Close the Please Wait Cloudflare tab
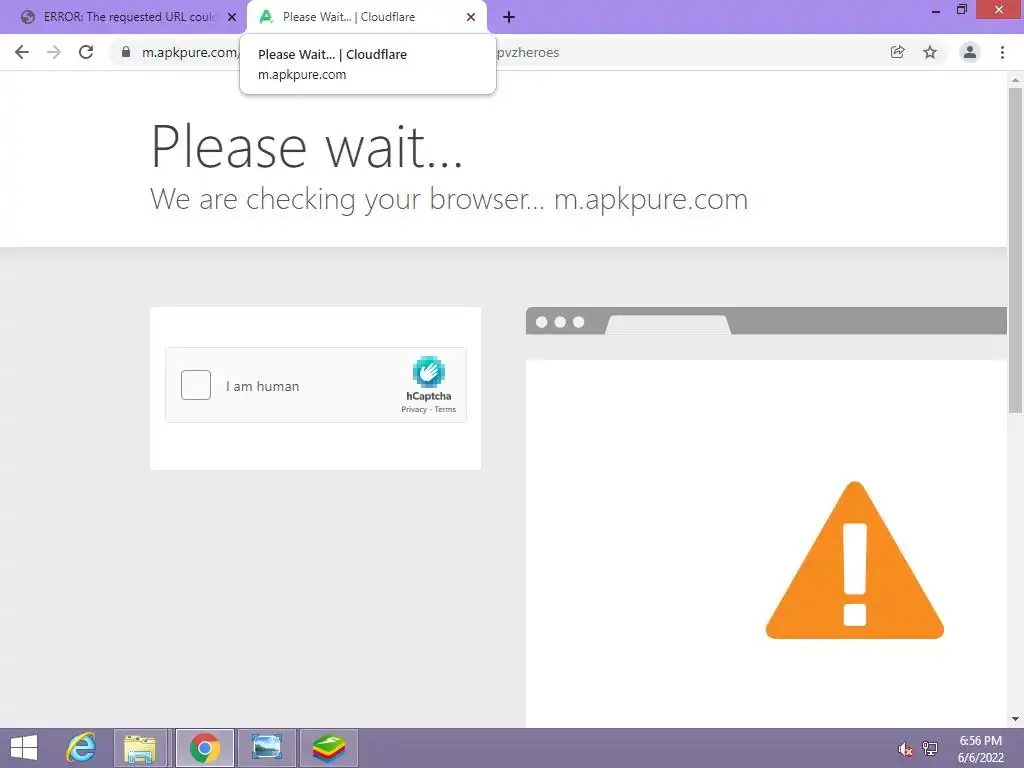 [x=471, y=17]
